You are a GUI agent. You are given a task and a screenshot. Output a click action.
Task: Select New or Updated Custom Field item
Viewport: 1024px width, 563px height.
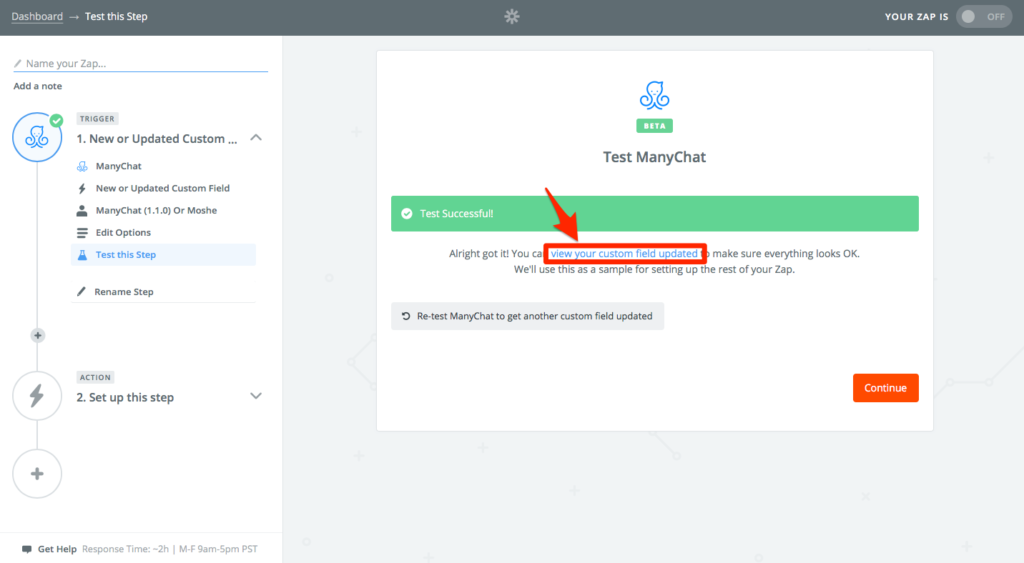click(x=163, y=188)
